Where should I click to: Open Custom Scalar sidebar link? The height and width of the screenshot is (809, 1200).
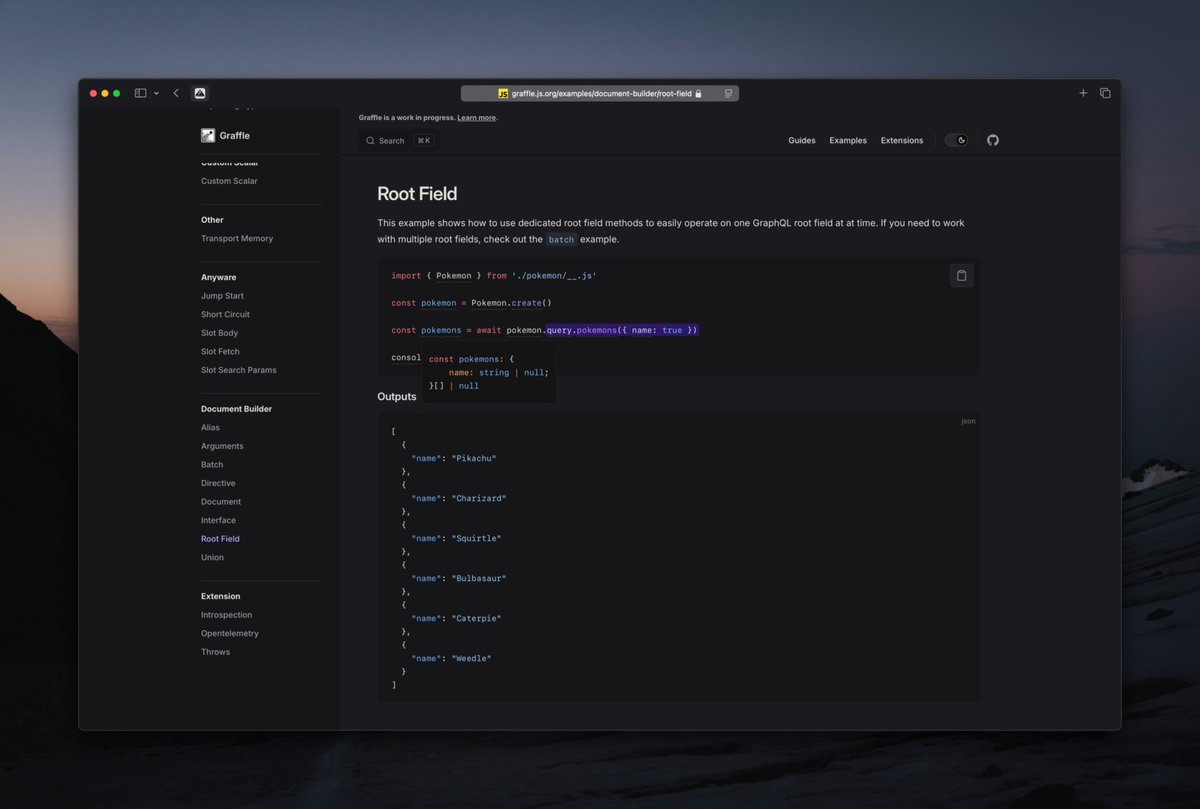(229, 181)
